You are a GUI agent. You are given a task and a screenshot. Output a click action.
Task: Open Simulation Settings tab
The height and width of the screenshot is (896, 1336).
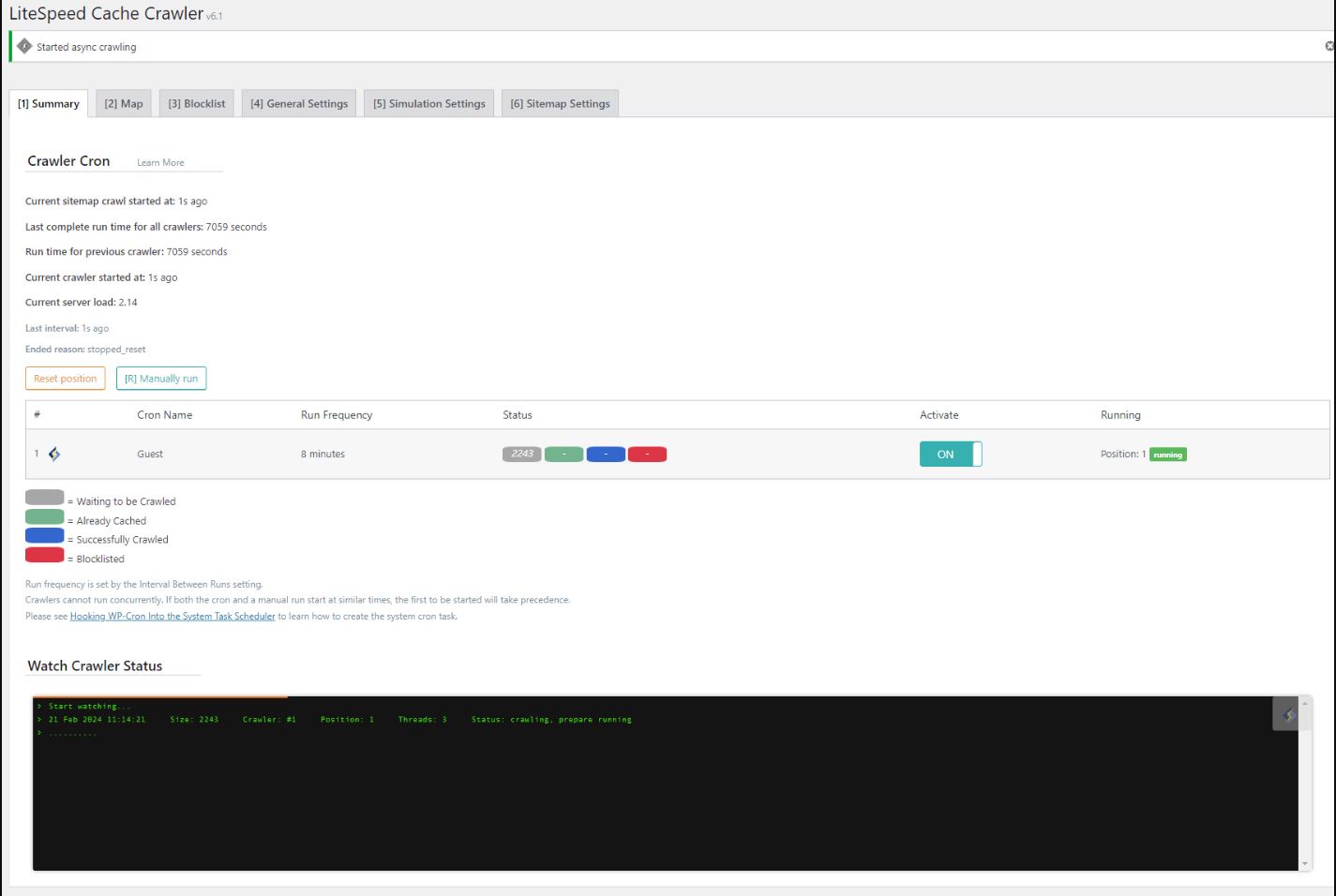pos(429,104)
